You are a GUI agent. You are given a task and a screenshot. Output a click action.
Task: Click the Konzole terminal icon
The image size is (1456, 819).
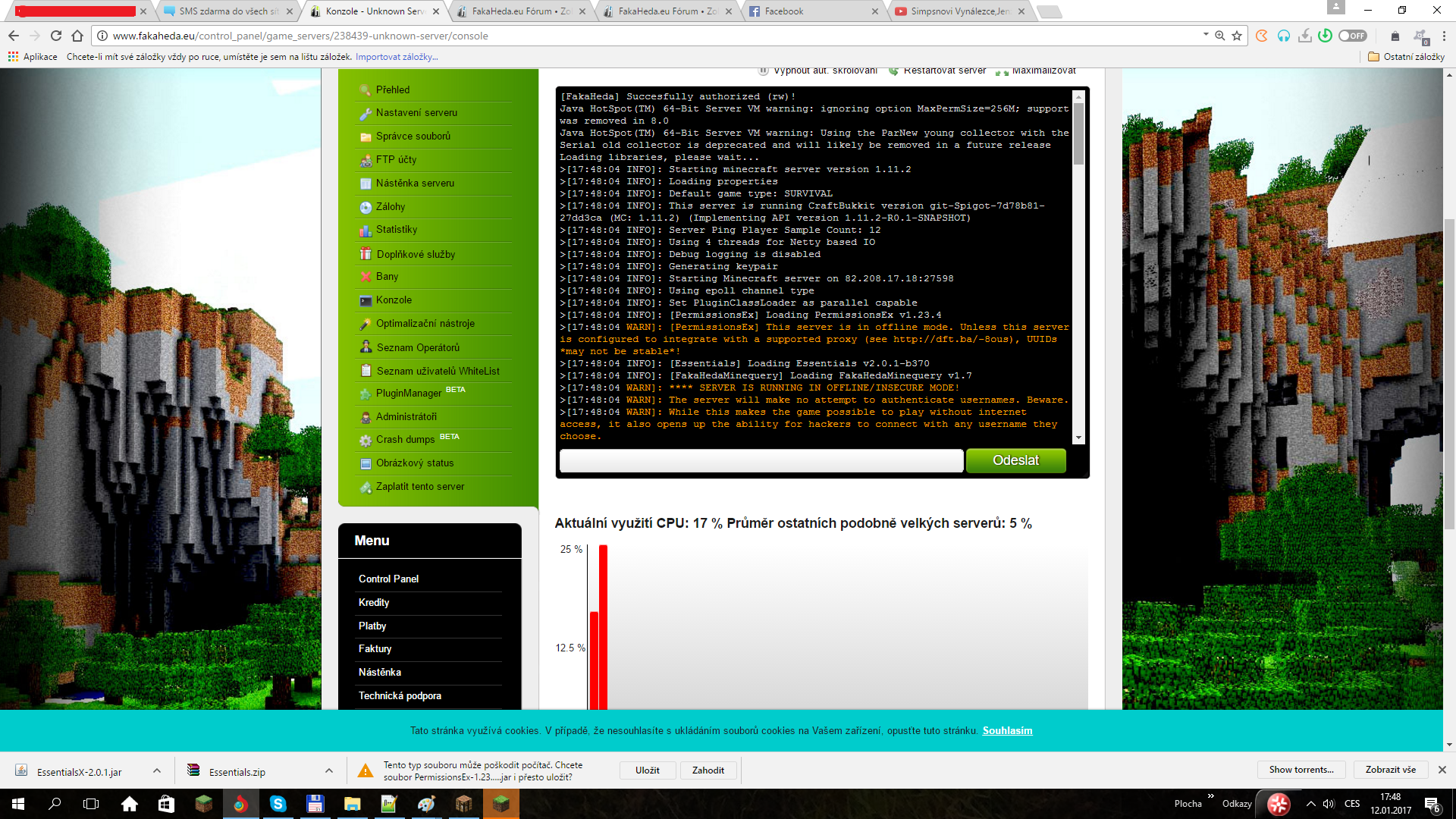tap(366, 300)
